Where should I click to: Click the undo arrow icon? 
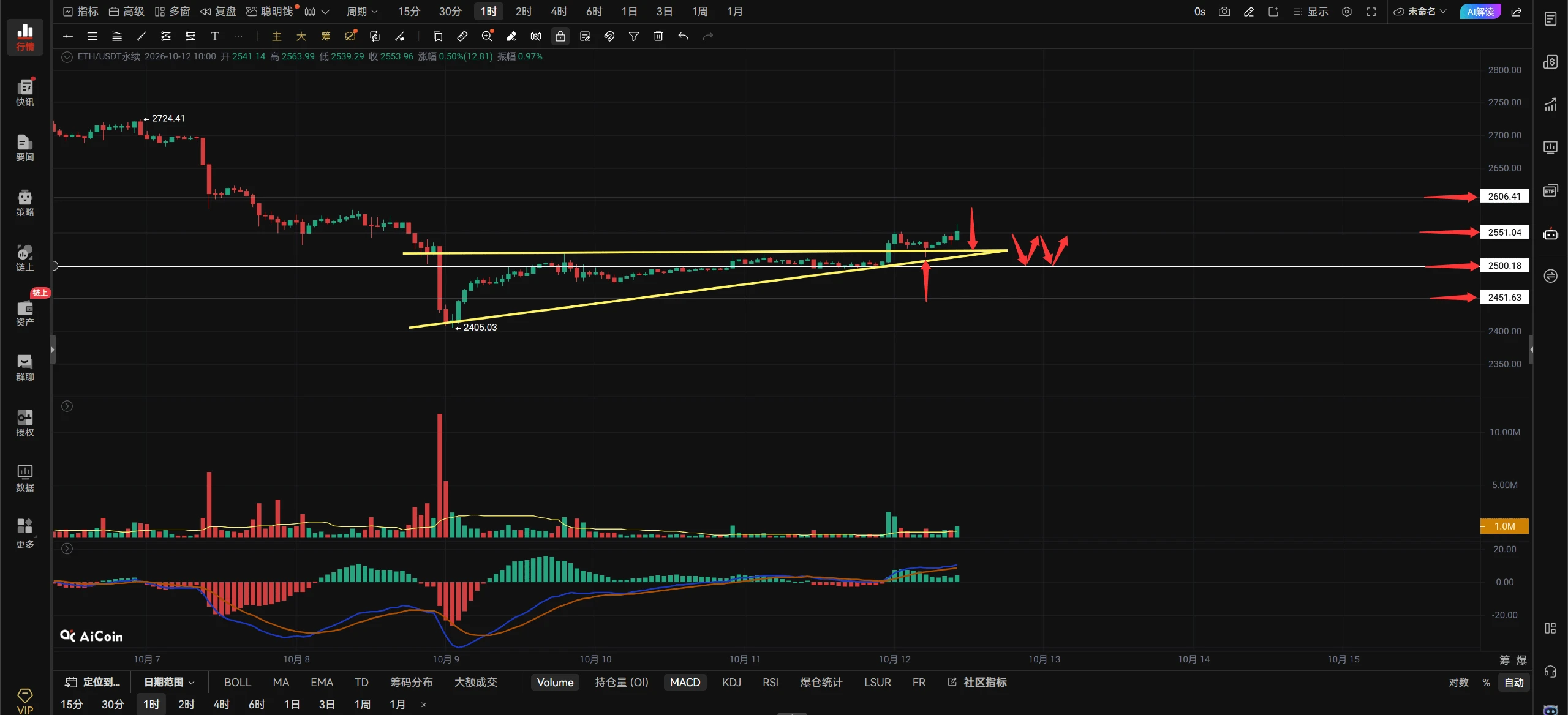point(684,37)
